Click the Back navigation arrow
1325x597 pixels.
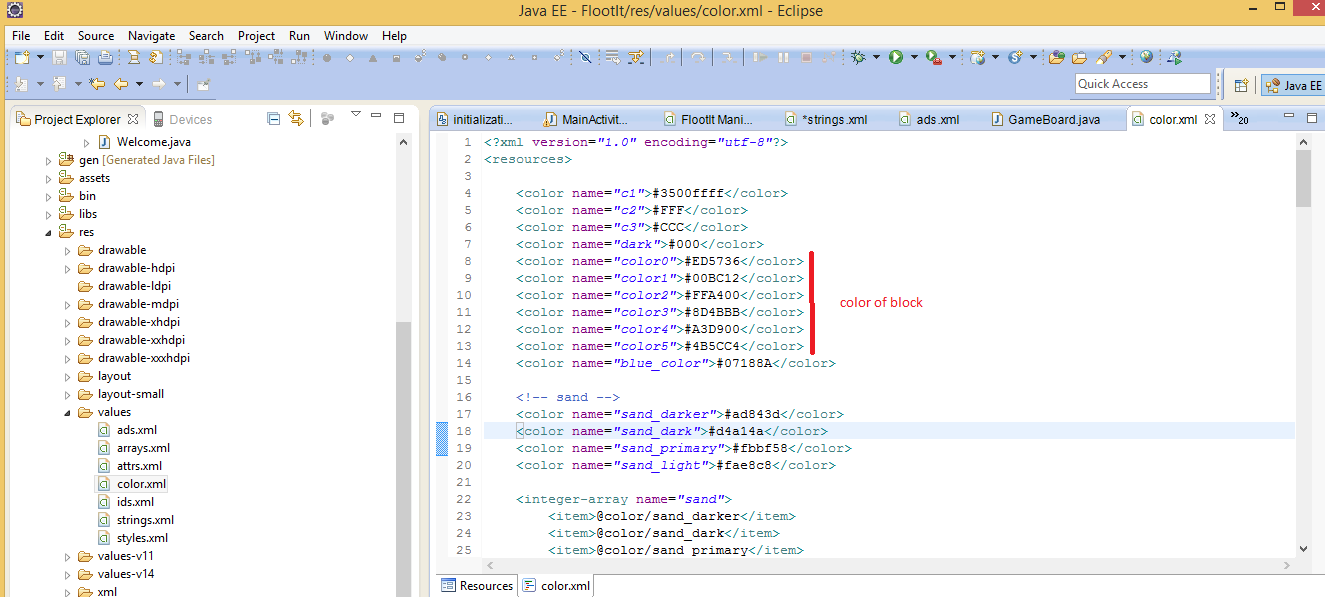click(x=121, y=84)
